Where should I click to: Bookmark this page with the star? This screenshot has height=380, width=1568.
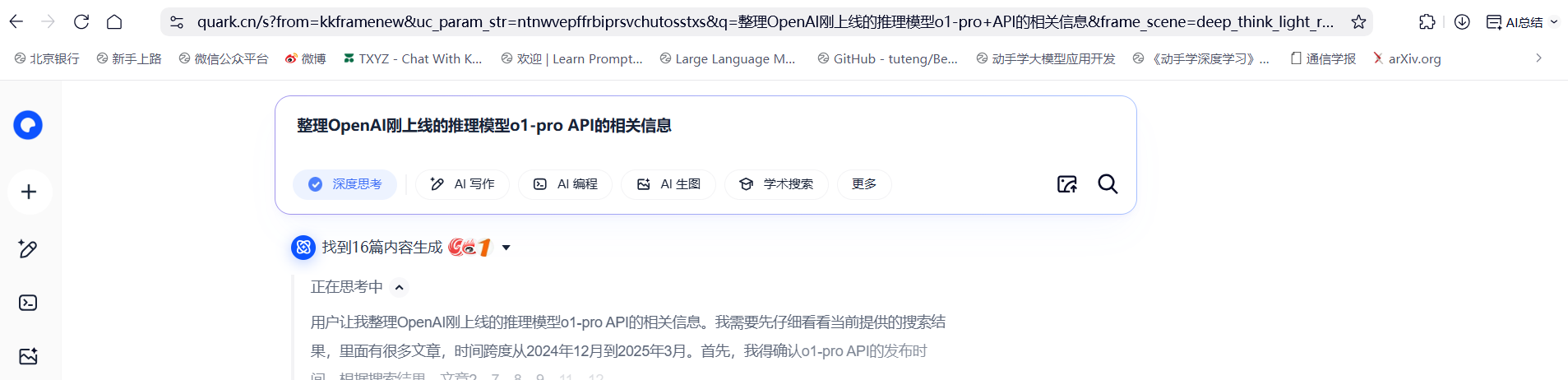(1358, 22)
